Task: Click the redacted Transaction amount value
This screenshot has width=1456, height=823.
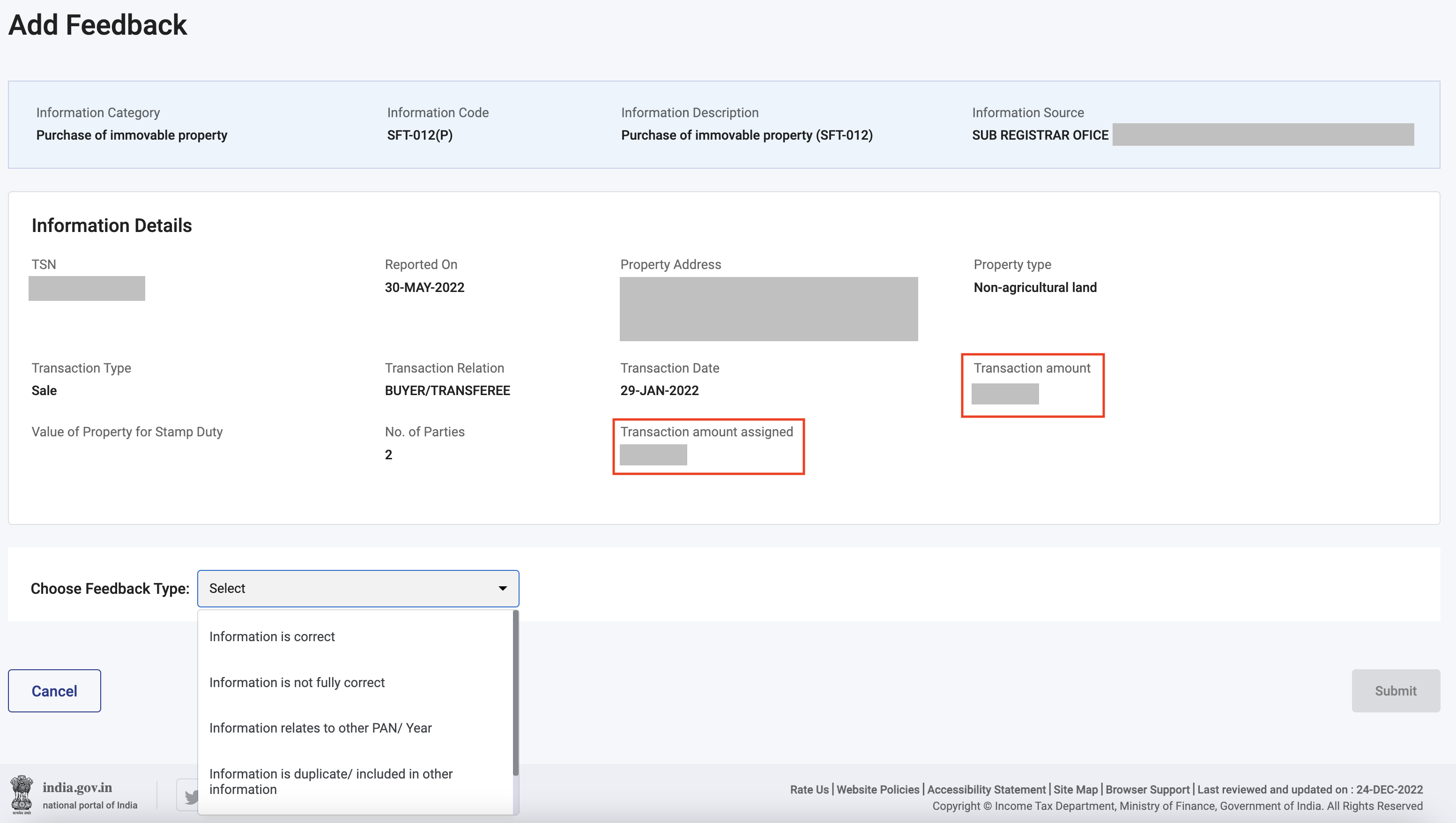Action: pyautogui.click(x=1004, y=394)
